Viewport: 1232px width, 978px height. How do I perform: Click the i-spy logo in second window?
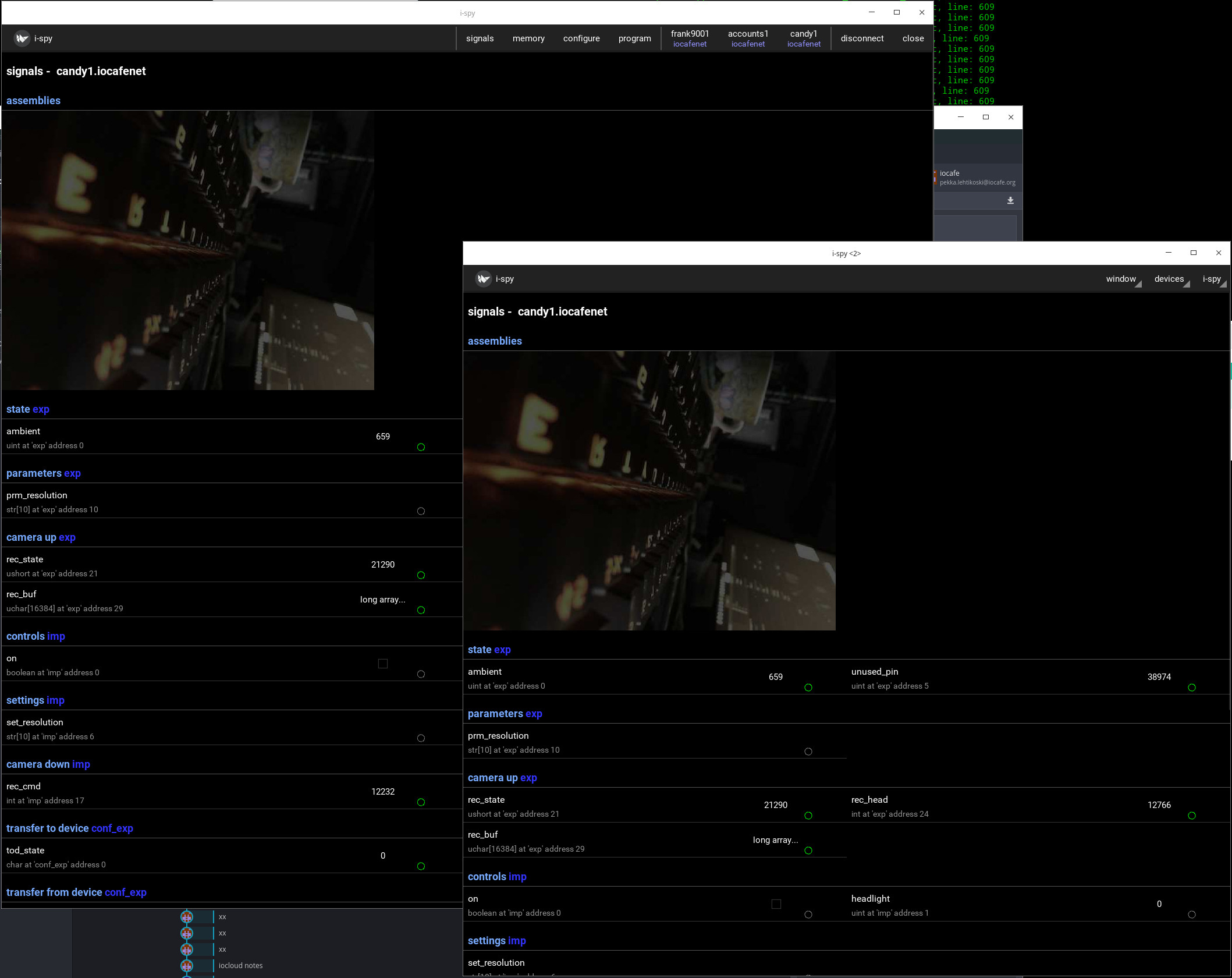click(x=484, y=279)
